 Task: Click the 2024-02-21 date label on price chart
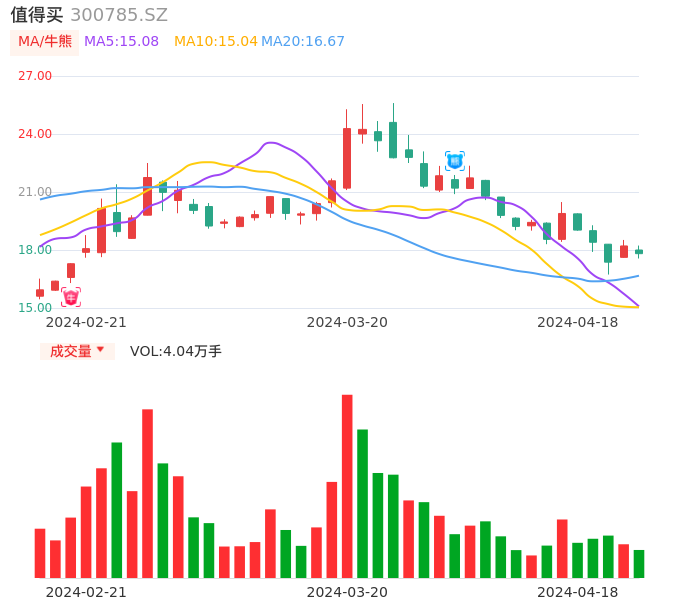tap(86, 322)
